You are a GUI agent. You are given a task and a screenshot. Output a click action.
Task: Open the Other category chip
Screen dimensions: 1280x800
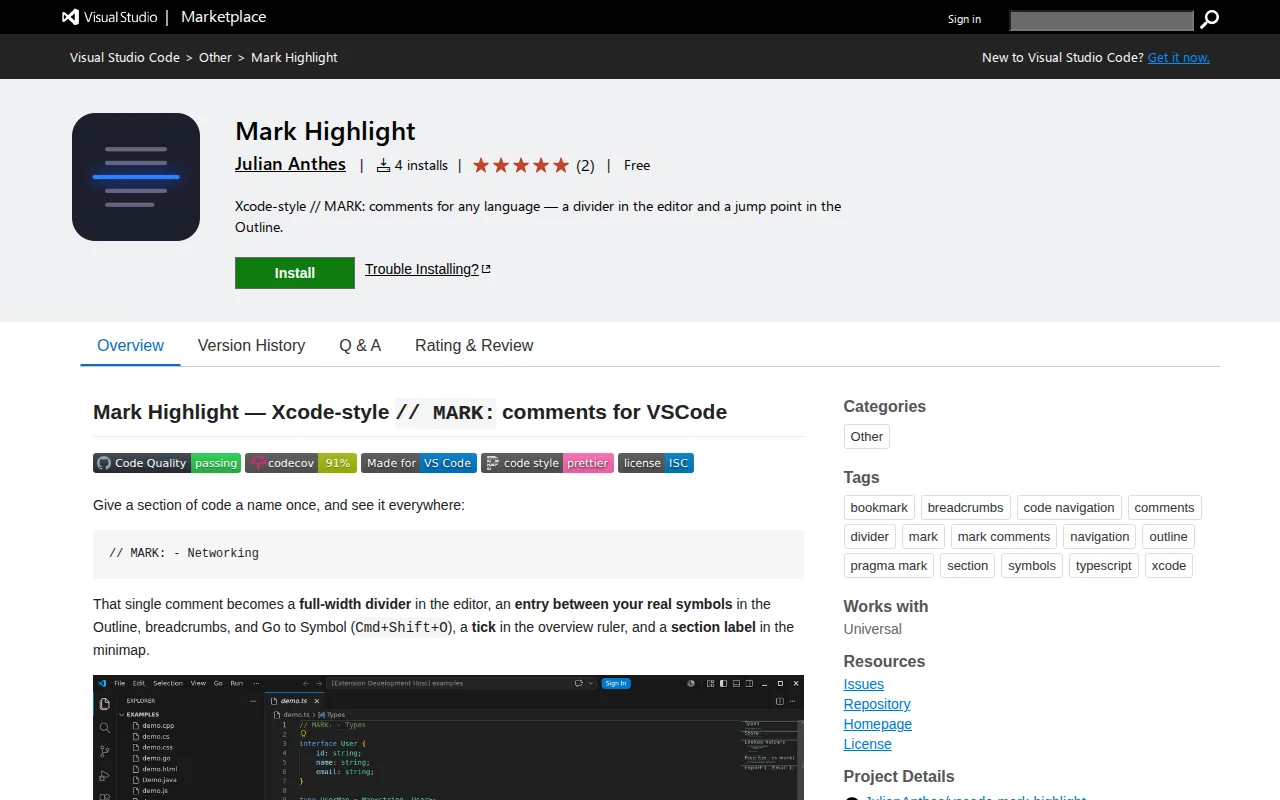pyautogui.click(x=867, y=436)
